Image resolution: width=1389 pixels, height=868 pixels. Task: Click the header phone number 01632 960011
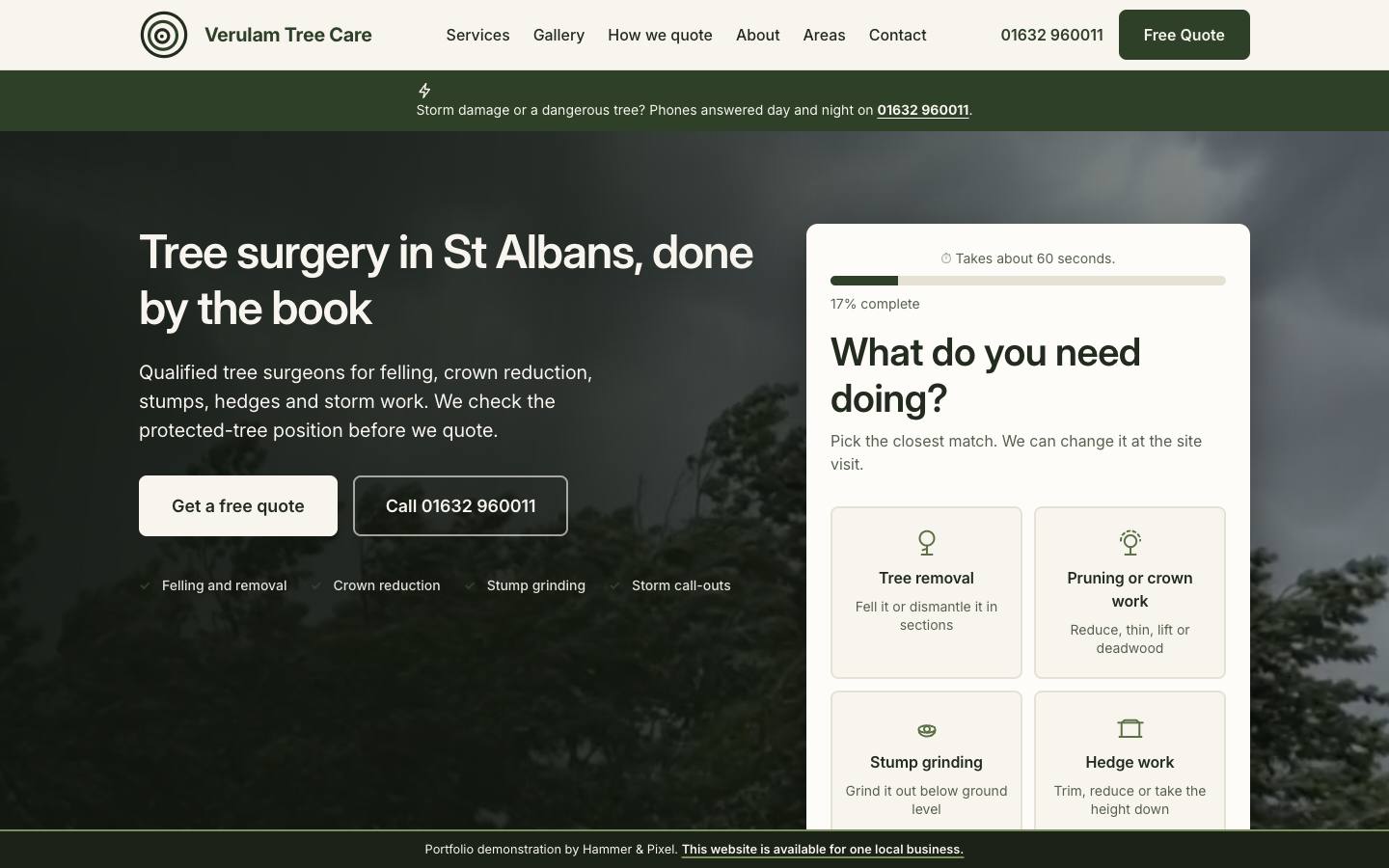(x=1051, y=35)
